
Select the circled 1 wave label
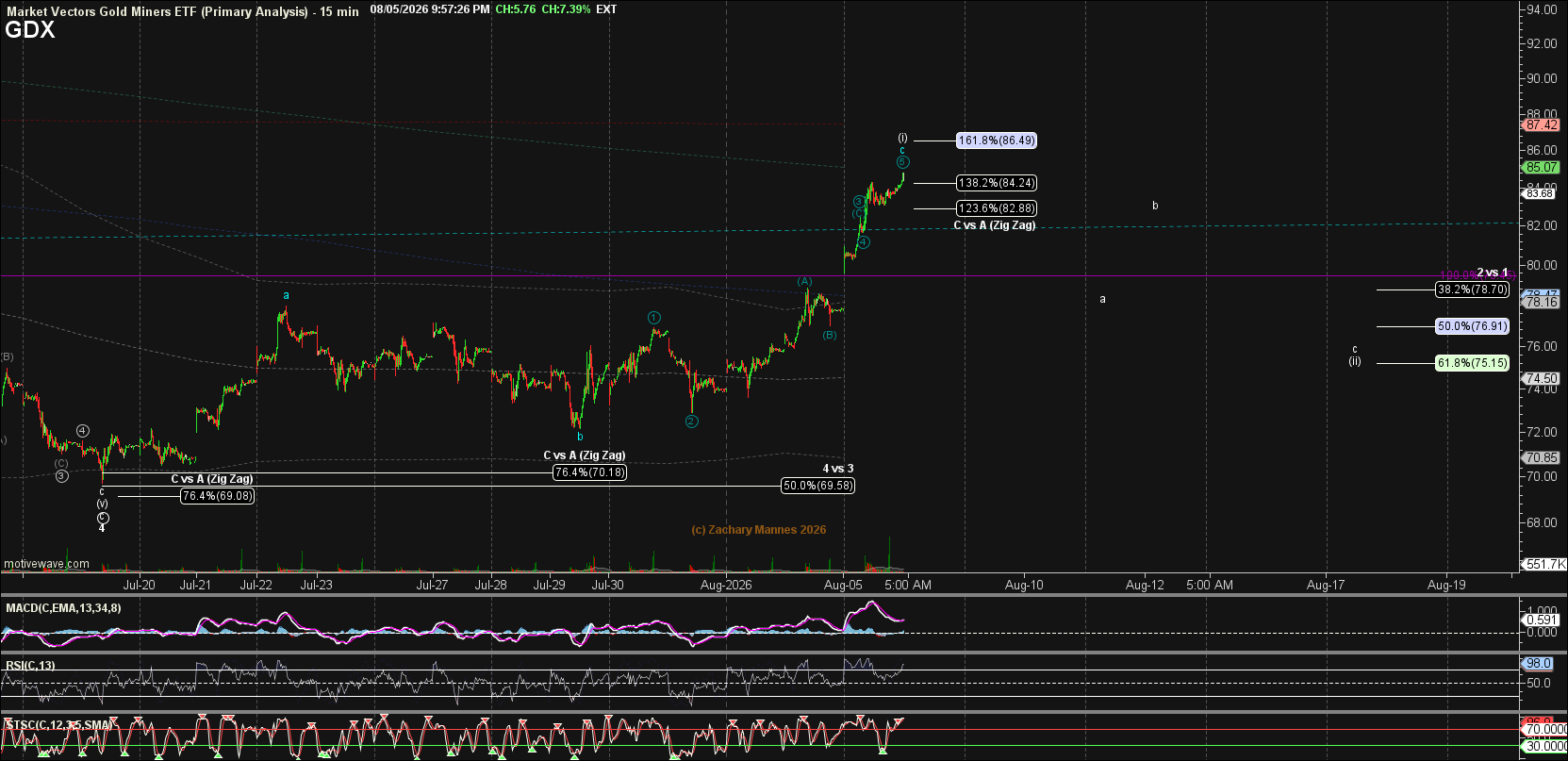(654, 318)
